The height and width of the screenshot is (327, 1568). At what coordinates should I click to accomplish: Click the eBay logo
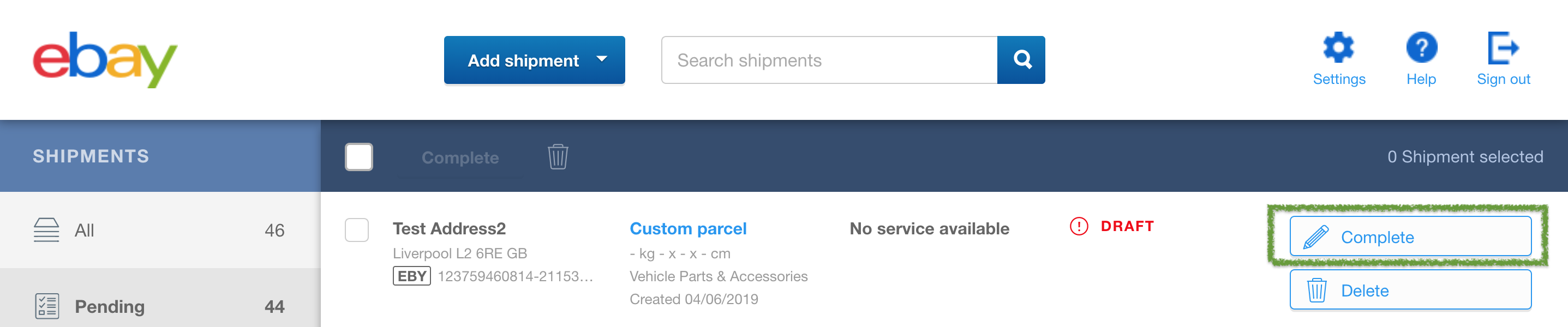pos(105,59)
